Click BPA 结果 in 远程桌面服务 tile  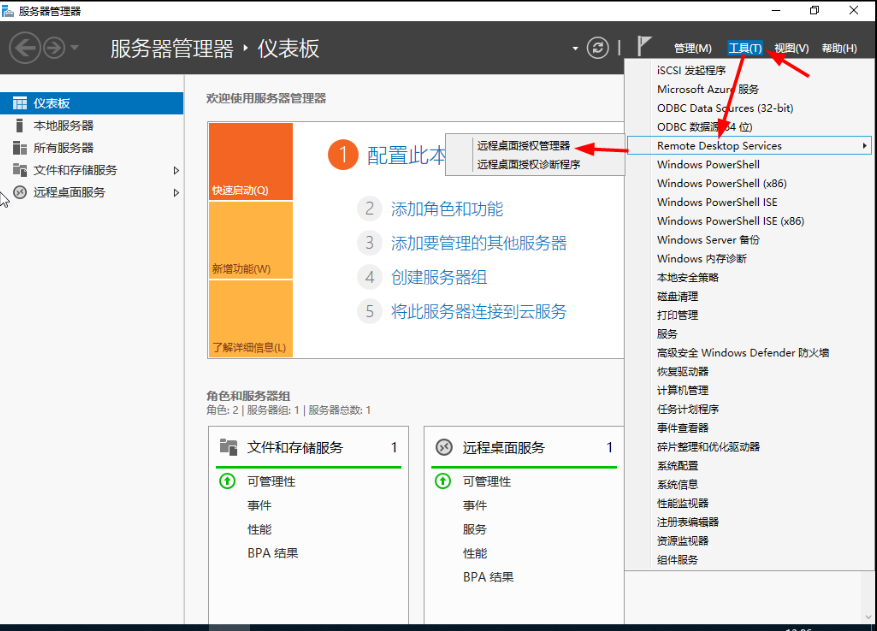pos(488,577)
